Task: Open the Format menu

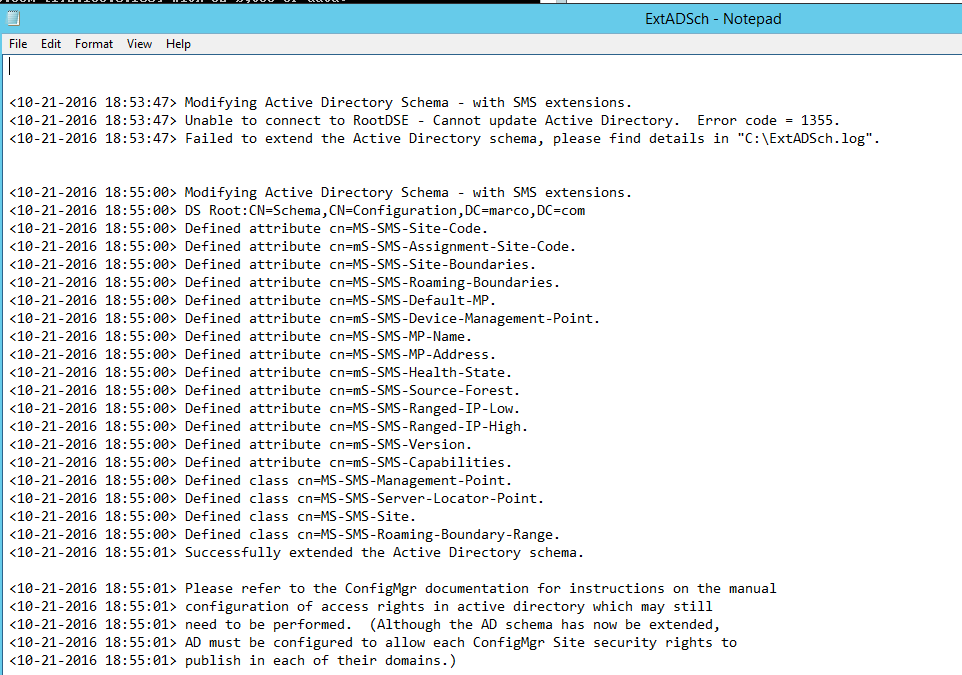Action: coord(94,44)
